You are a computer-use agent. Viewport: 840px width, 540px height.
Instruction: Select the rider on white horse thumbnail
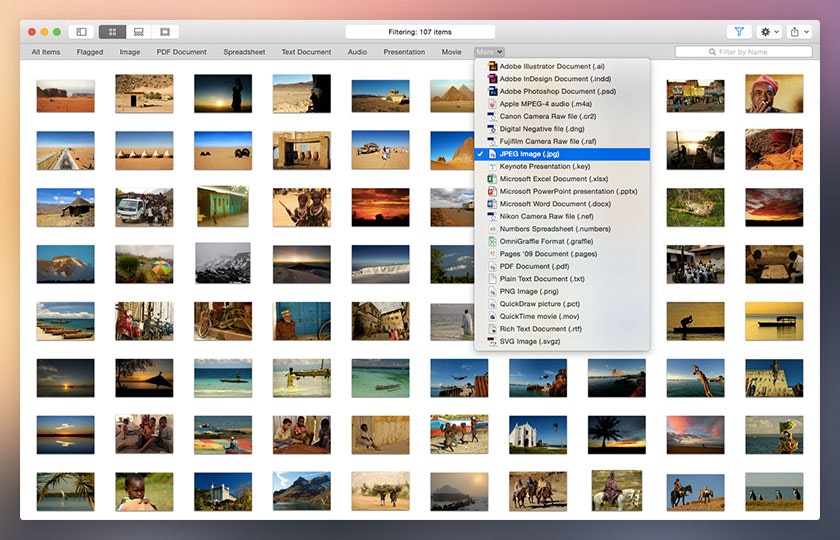(617, 491)
